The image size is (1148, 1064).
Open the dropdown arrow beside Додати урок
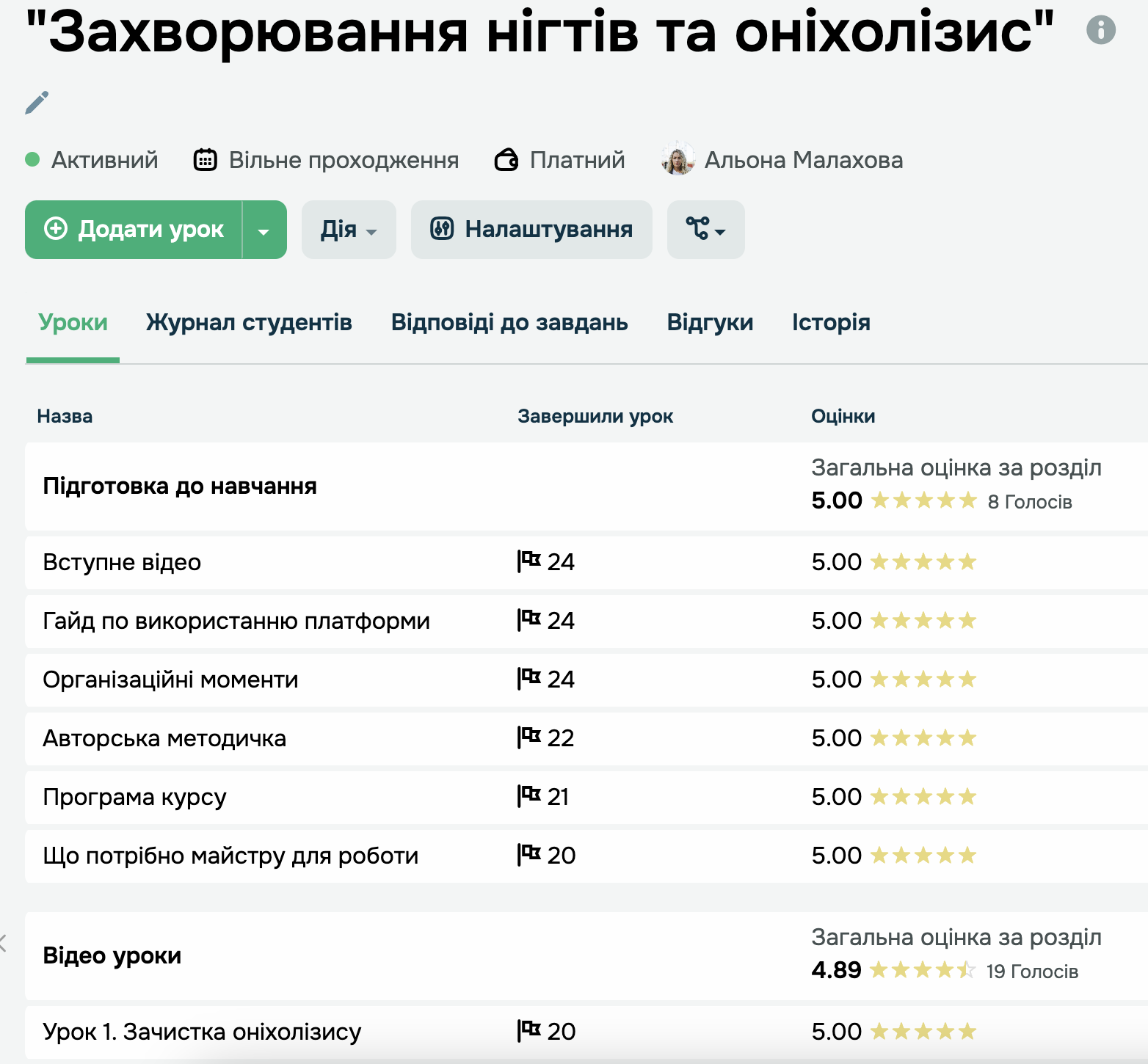264,230
